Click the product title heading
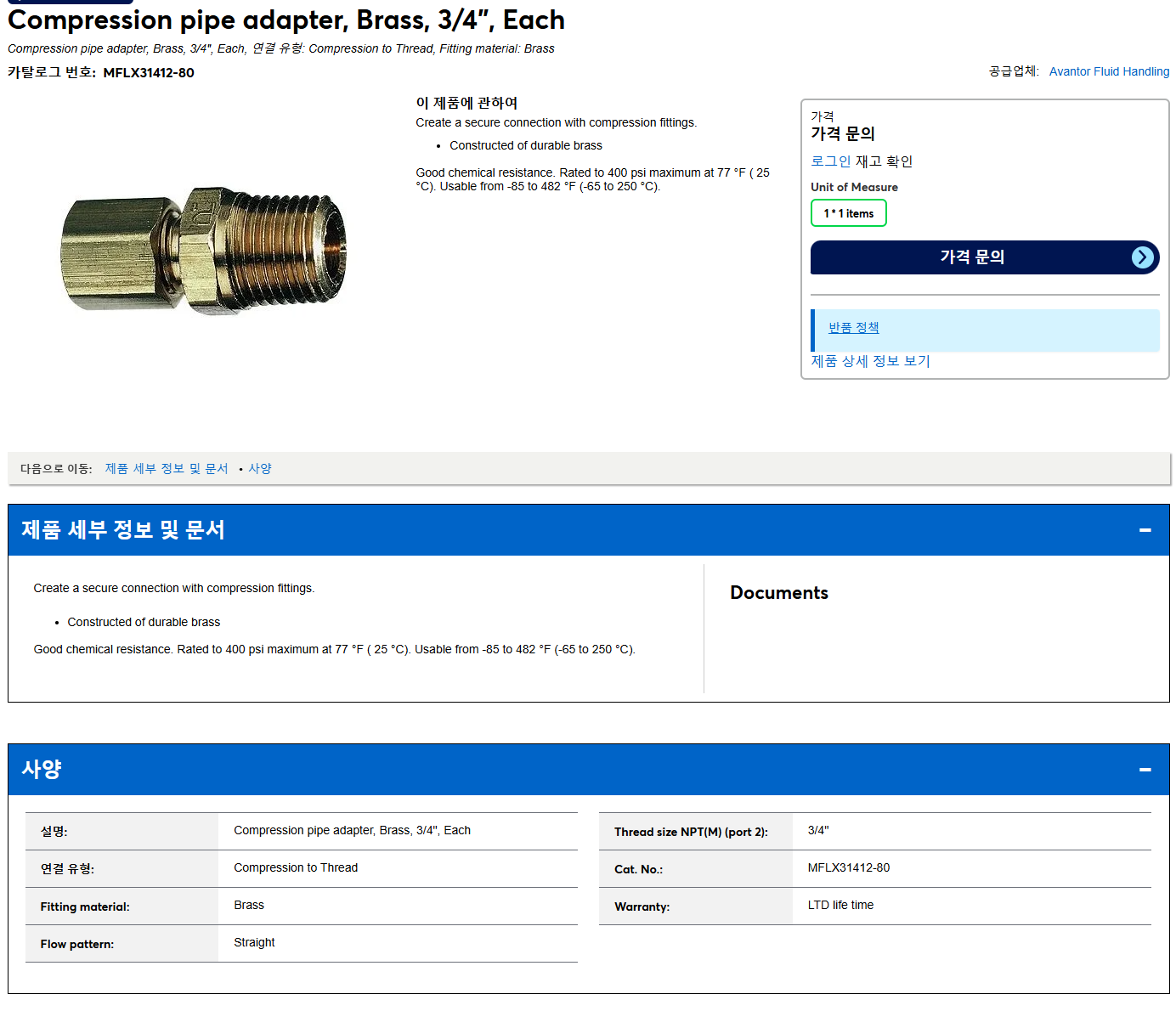Image resolution: width=1176 pixels, height=1011 pixels. pyautogui.click(x=286, y=20)
